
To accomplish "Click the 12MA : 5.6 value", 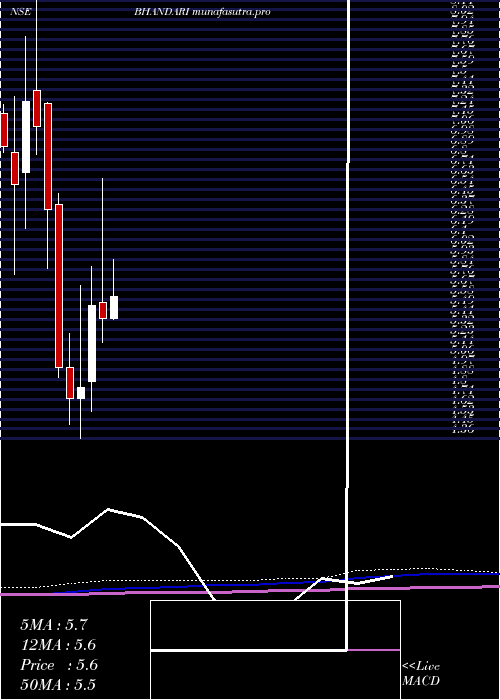I will coord(58,645).
